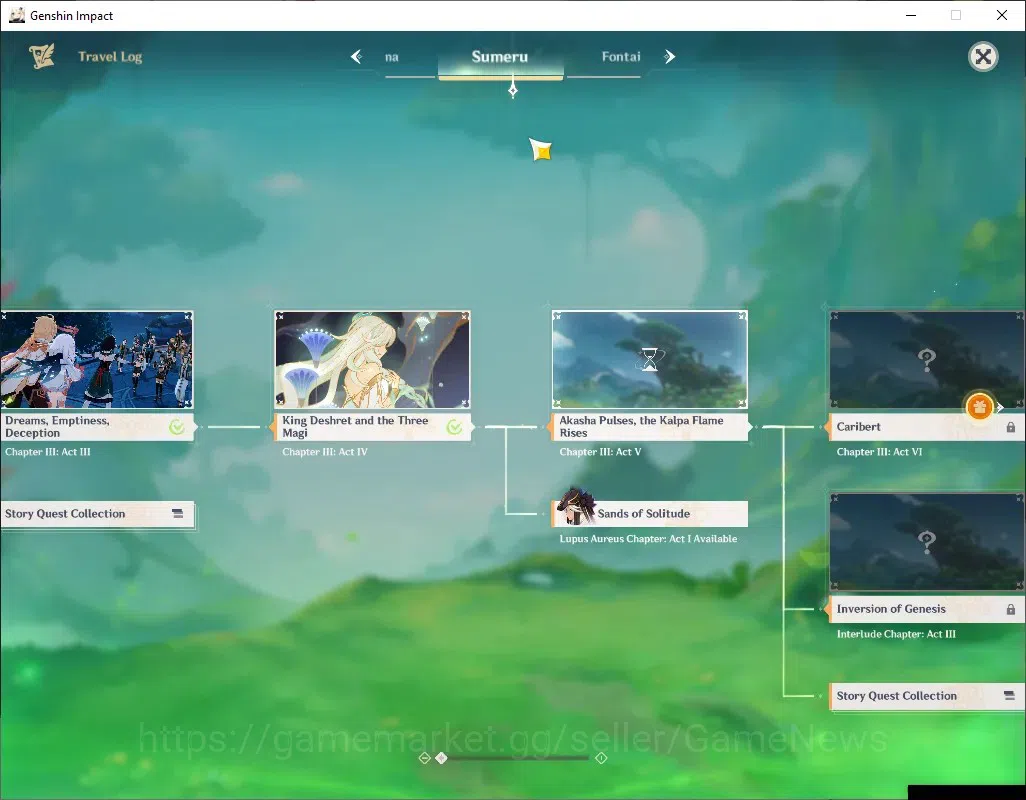Click the hourglass icon on Akasha Pulses image
This screenshot has height=800, width=1026.
tap(650, 360)
